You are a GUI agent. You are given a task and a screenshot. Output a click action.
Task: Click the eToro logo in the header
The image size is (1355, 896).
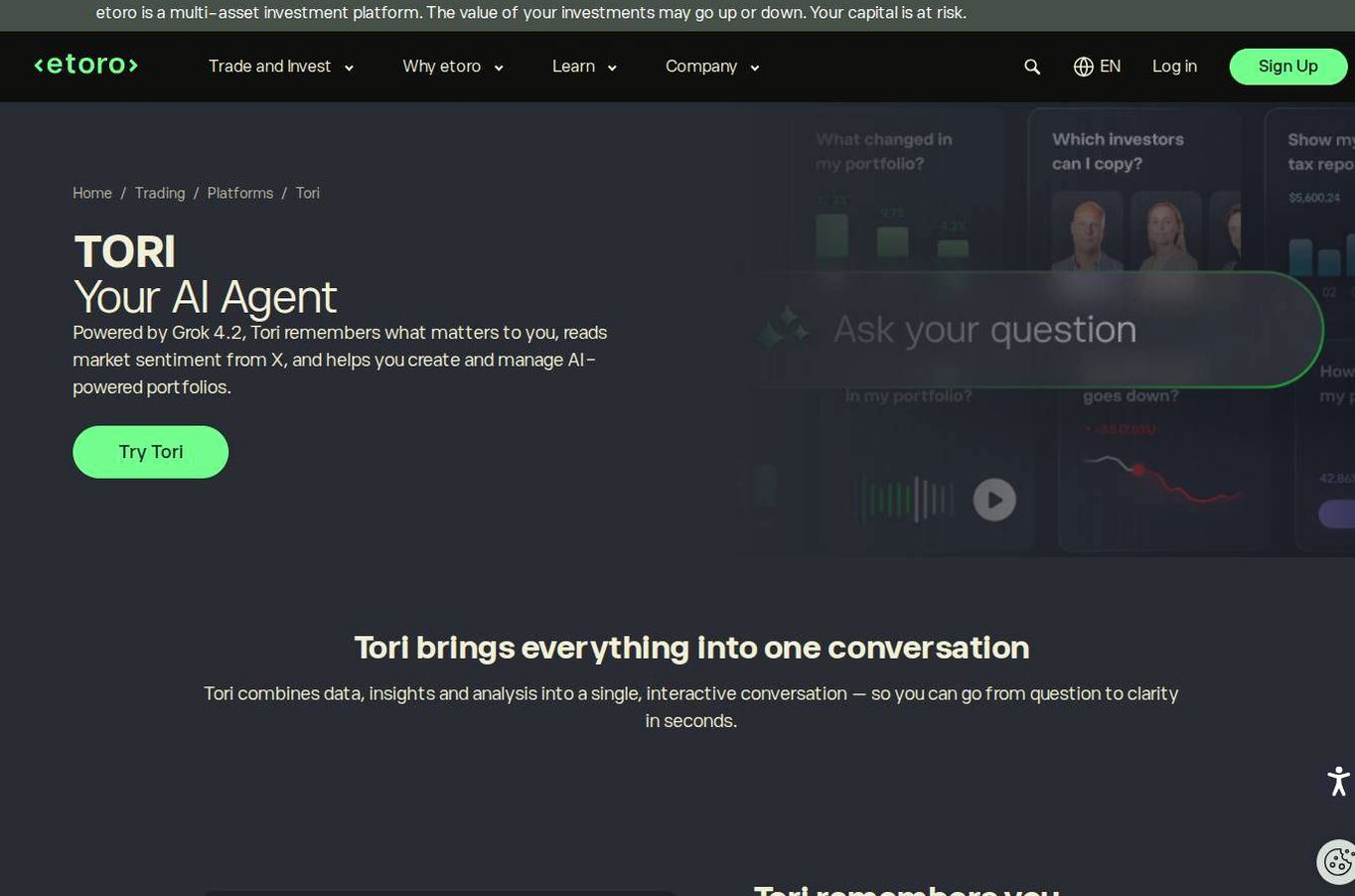pyautogui.click(x=85, y=65)
